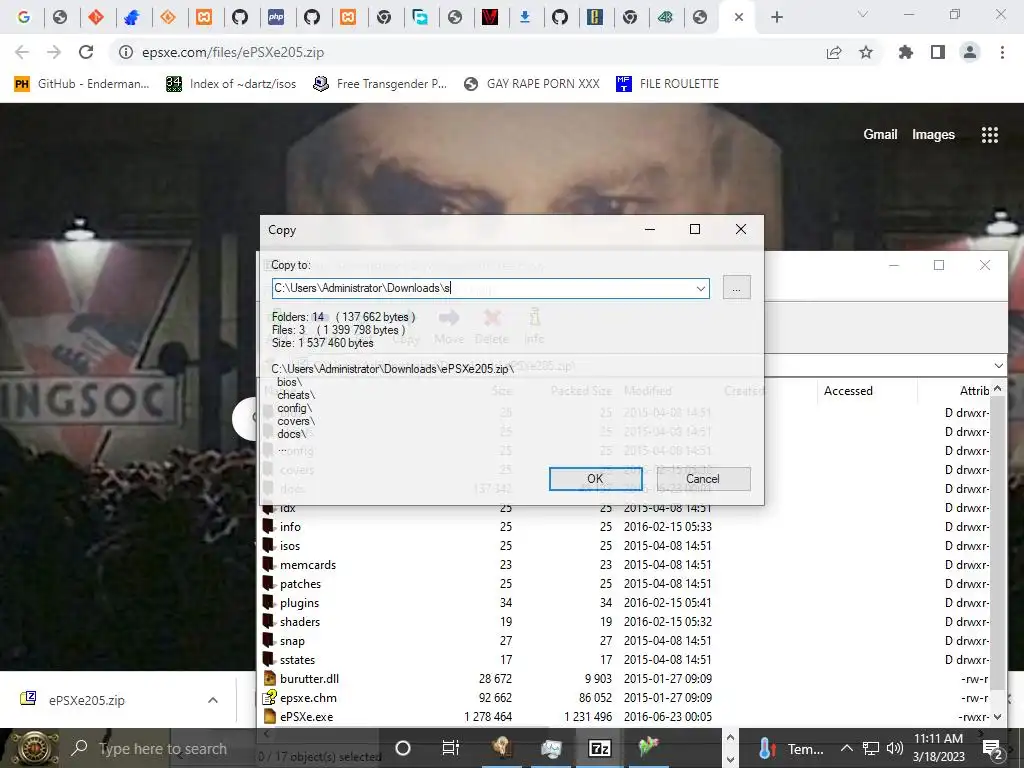Share this page via the share icon
Image resolution: width=1024 pixels, height=768 pixels.
click(x=834, y=52)
